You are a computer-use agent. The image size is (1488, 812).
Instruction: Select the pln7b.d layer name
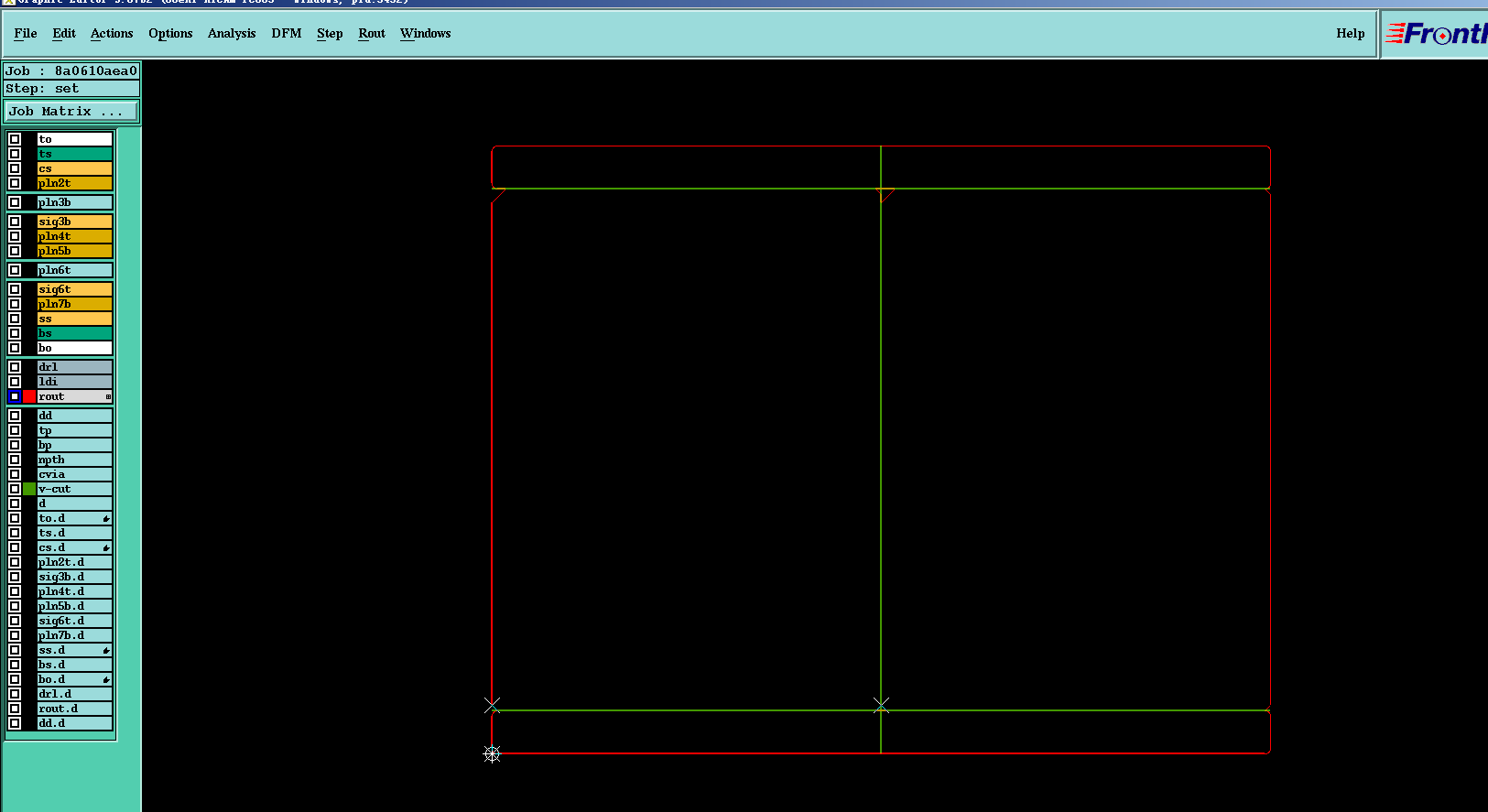pyautogui.click(x=74, y=635)
